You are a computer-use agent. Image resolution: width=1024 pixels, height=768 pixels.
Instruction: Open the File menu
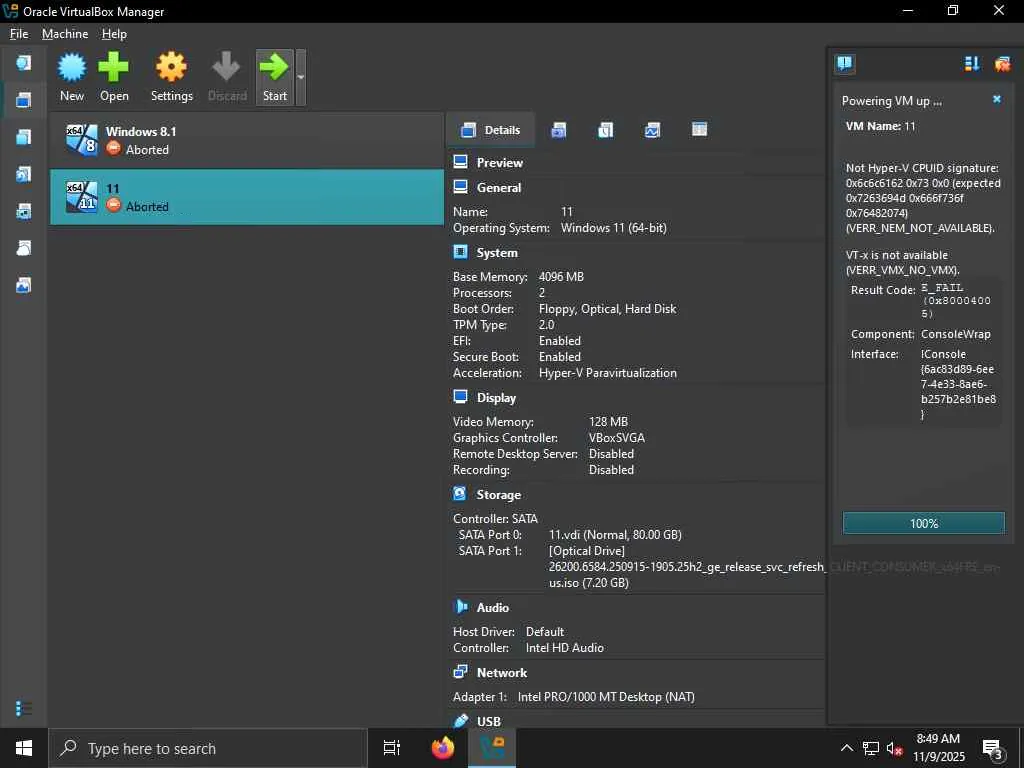(x=19, y=34)
